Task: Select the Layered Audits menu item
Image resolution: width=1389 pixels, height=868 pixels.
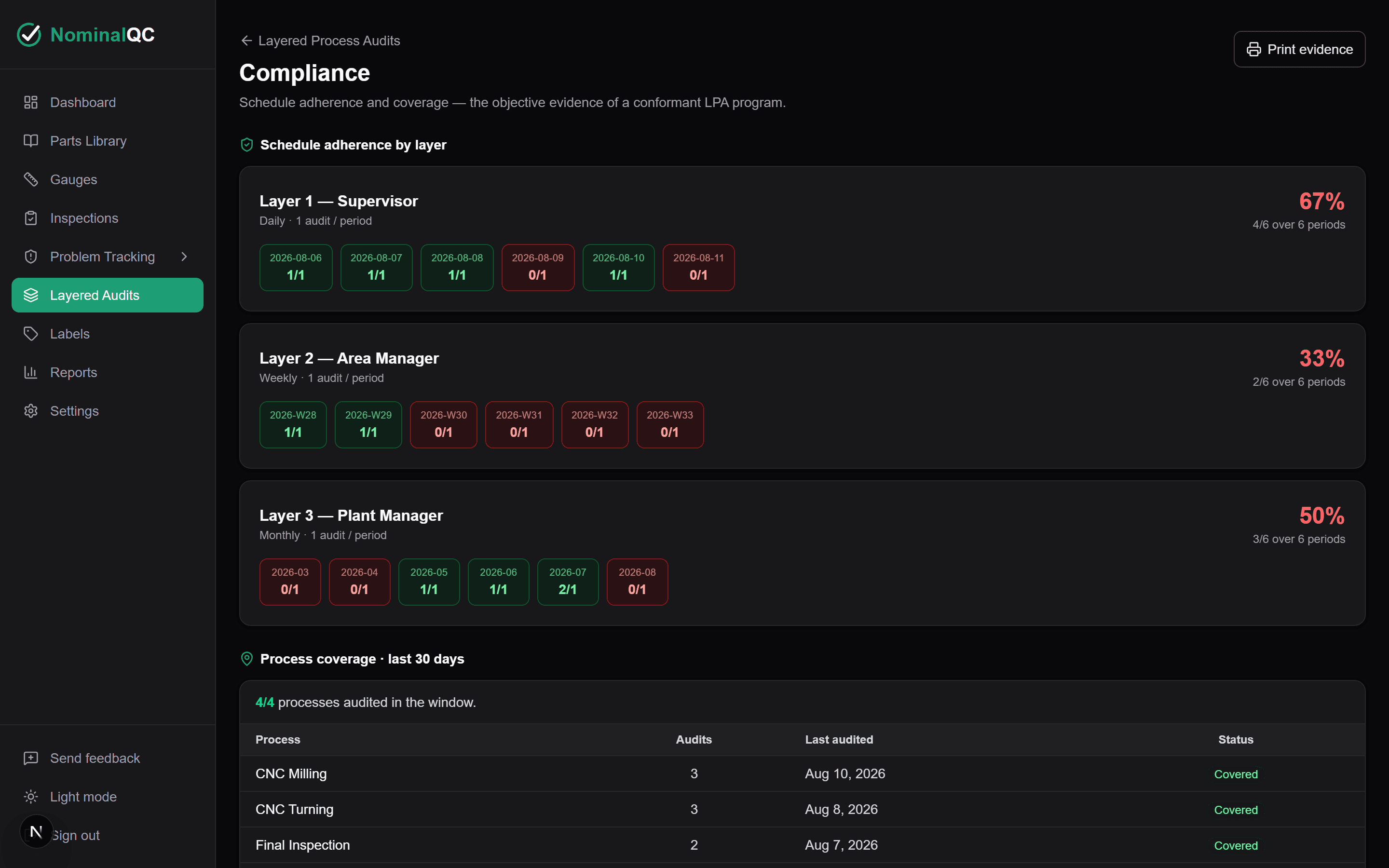Action: pyautogui.click(x=108, y=295)
